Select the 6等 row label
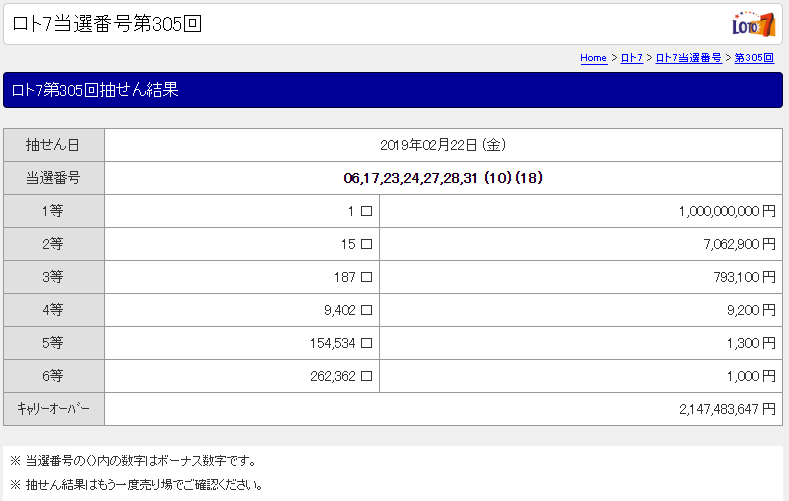789x501 pixels. [x=53, y=376]
